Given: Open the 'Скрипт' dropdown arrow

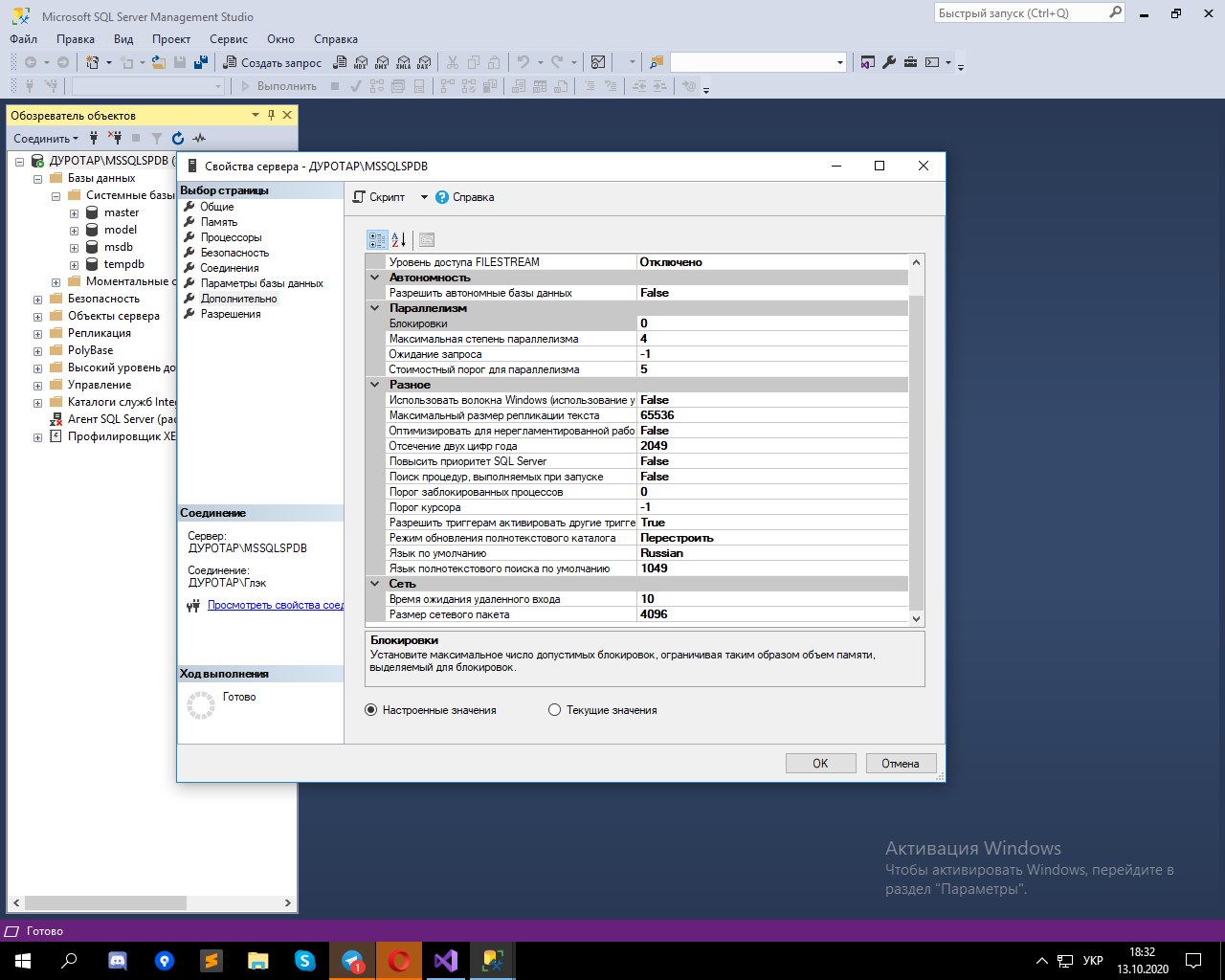Looking at the screenshot, I should click(424, 197).
